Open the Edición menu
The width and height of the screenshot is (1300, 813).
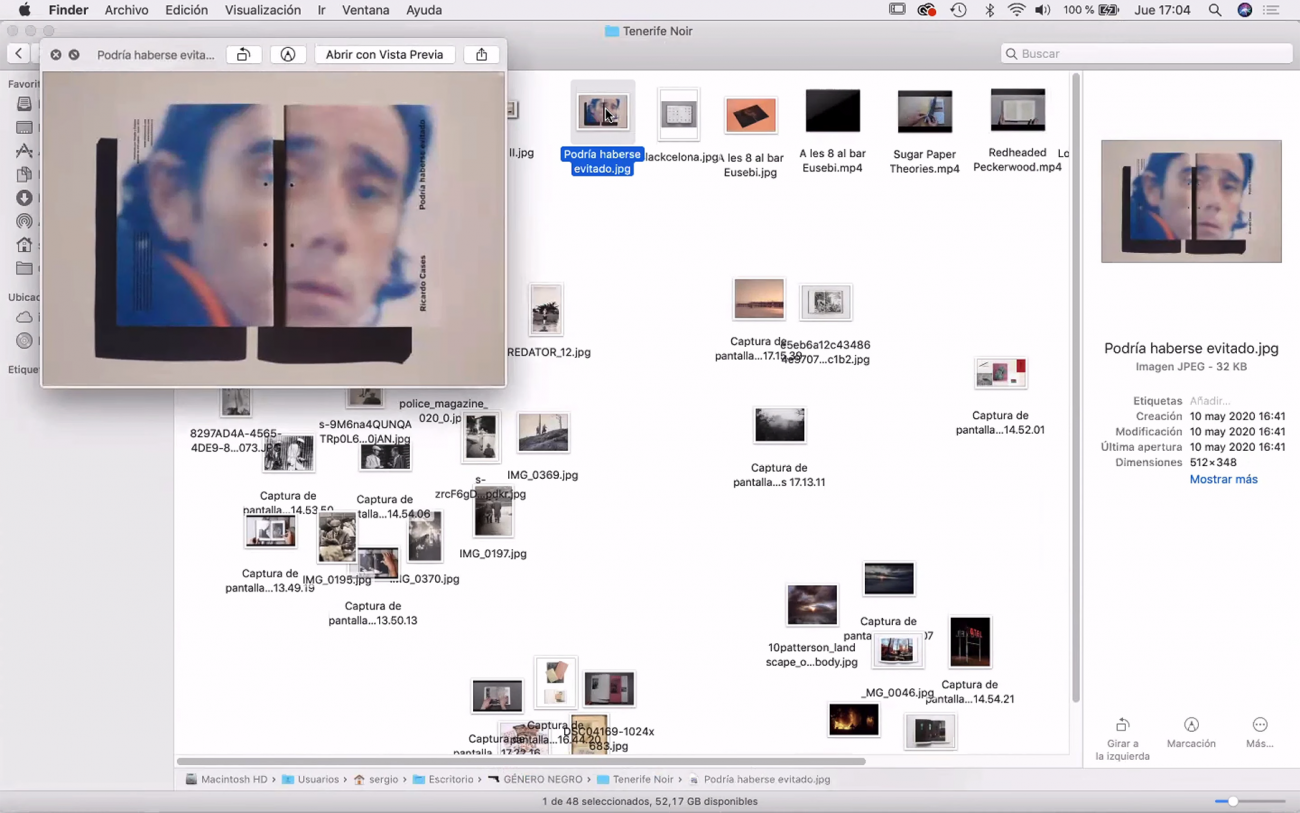[187, 10]
